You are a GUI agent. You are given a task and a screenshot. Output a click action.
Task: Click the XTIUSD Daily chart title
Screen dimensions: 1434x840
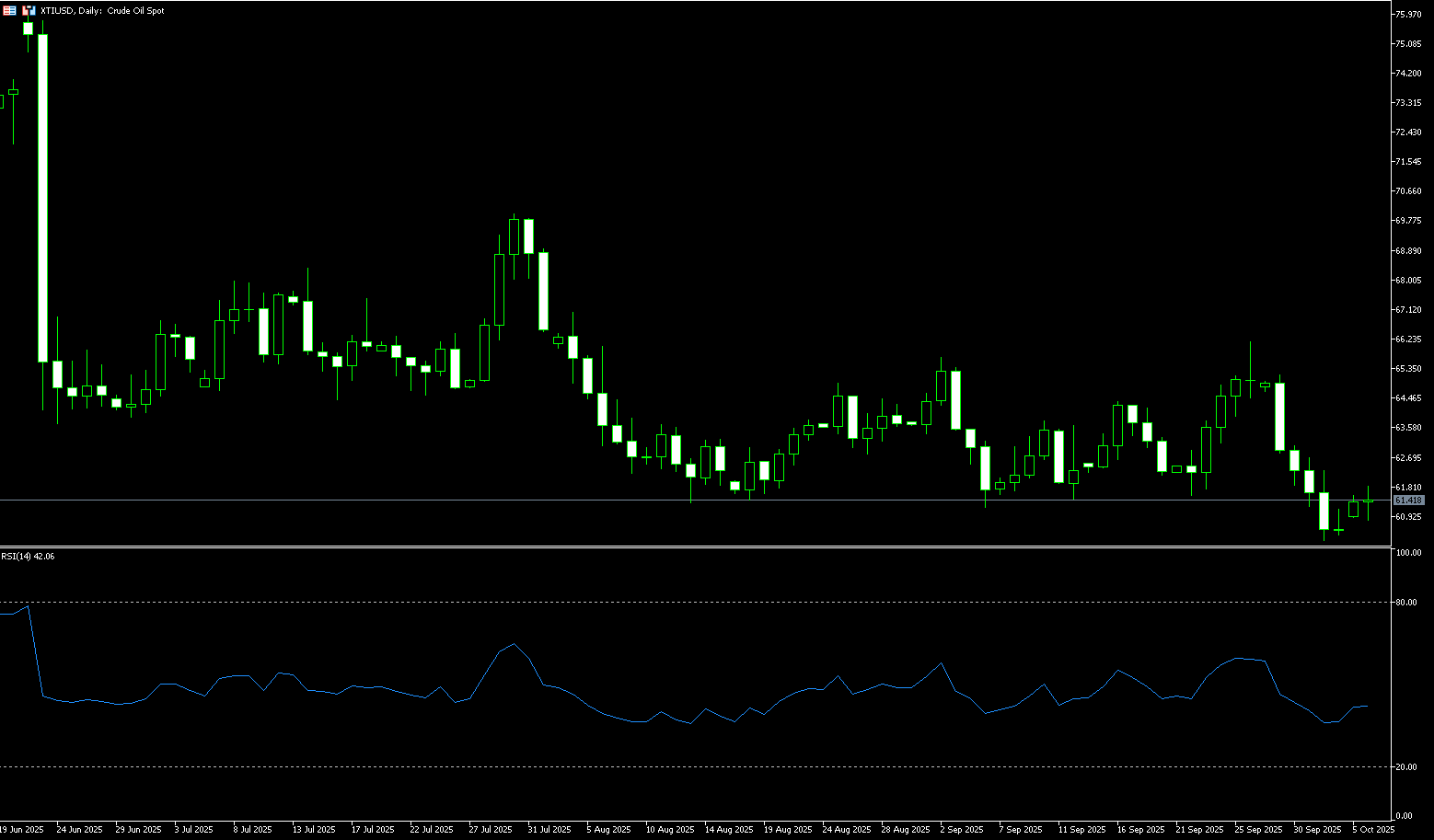[x=102, y=11]
